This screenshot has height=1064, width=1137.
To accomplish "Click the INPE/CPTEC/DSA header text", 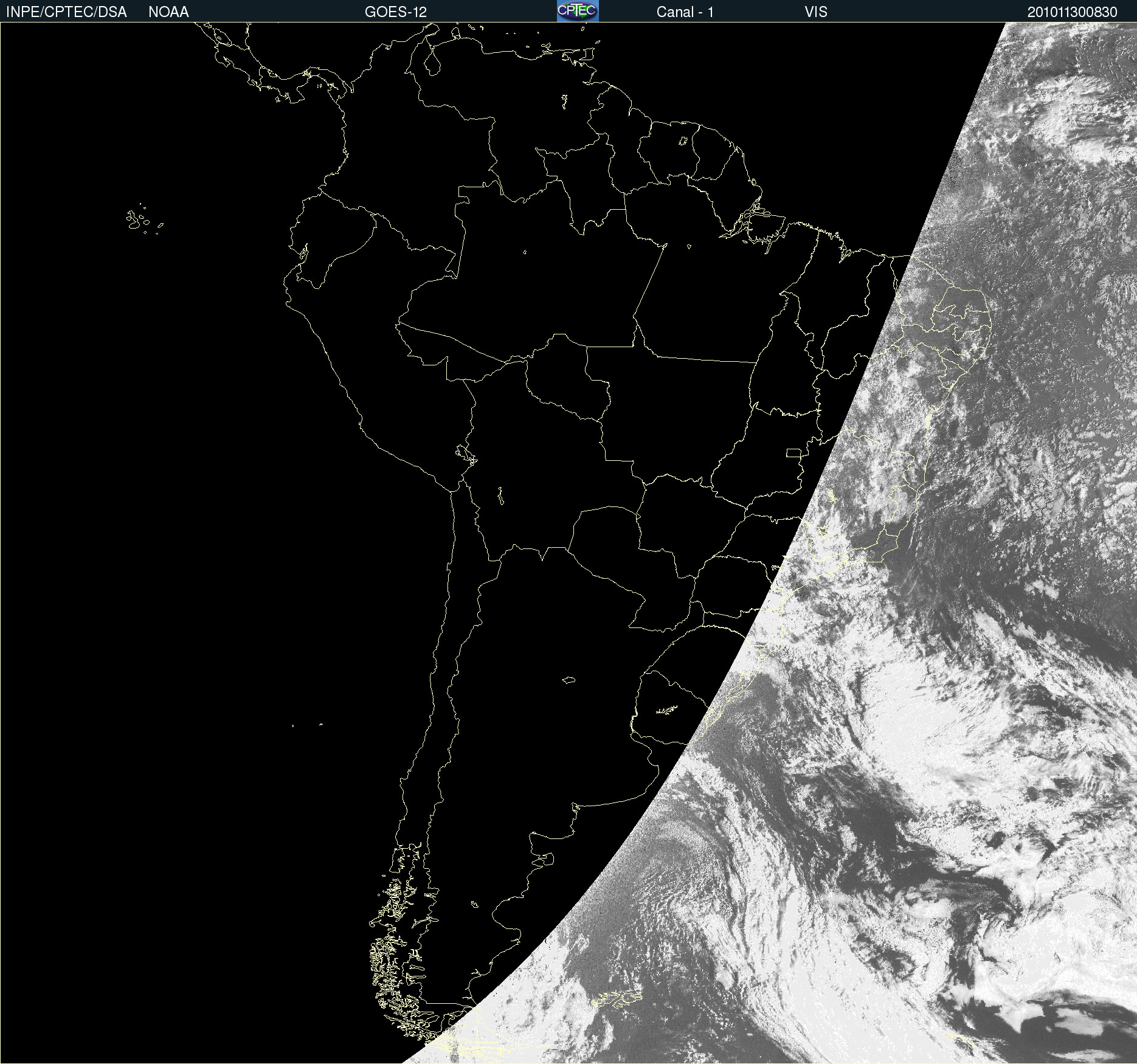I will (66, 12).
